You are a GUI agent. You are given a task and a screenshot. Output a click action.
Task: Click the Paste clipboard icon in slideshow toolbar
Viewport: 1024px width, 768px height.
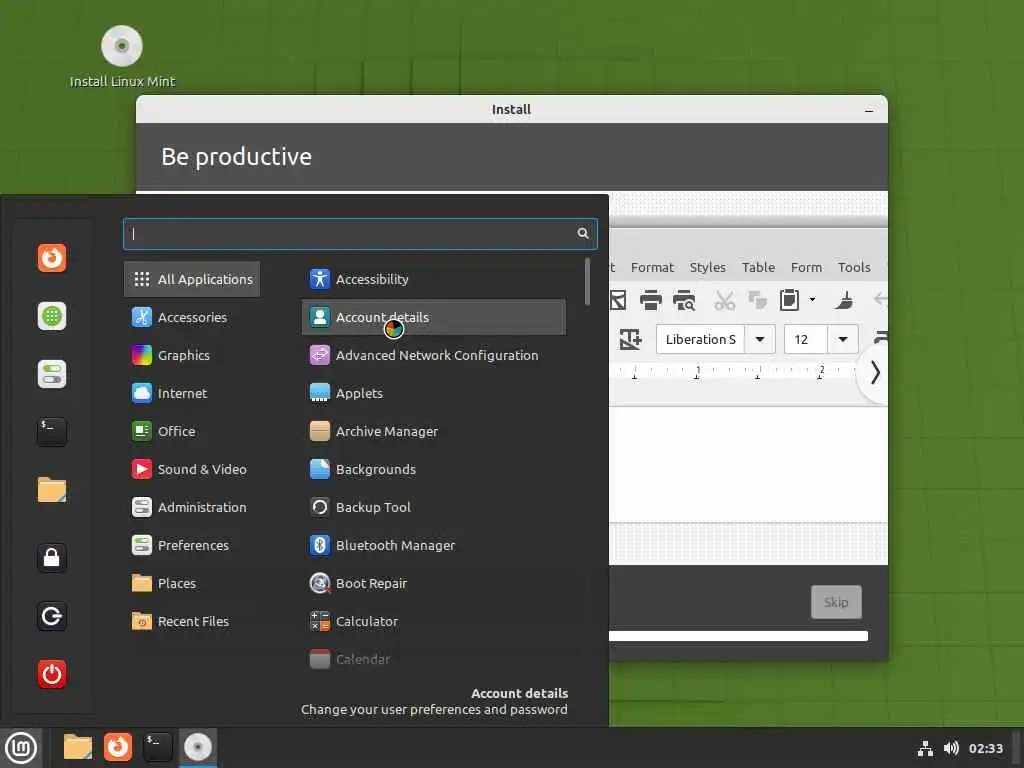[789, 300]
